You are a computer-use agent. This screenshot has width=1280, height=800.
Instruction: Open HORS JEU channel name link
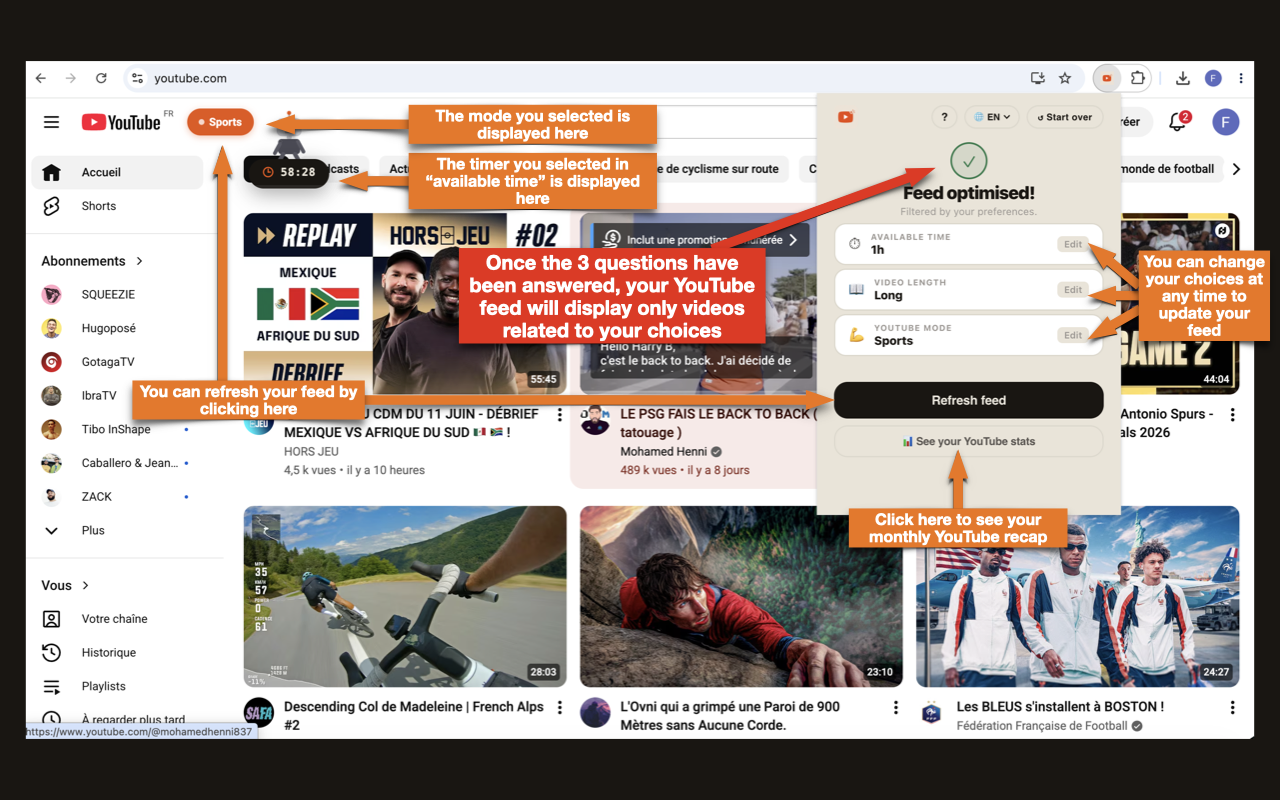[311, 451]
